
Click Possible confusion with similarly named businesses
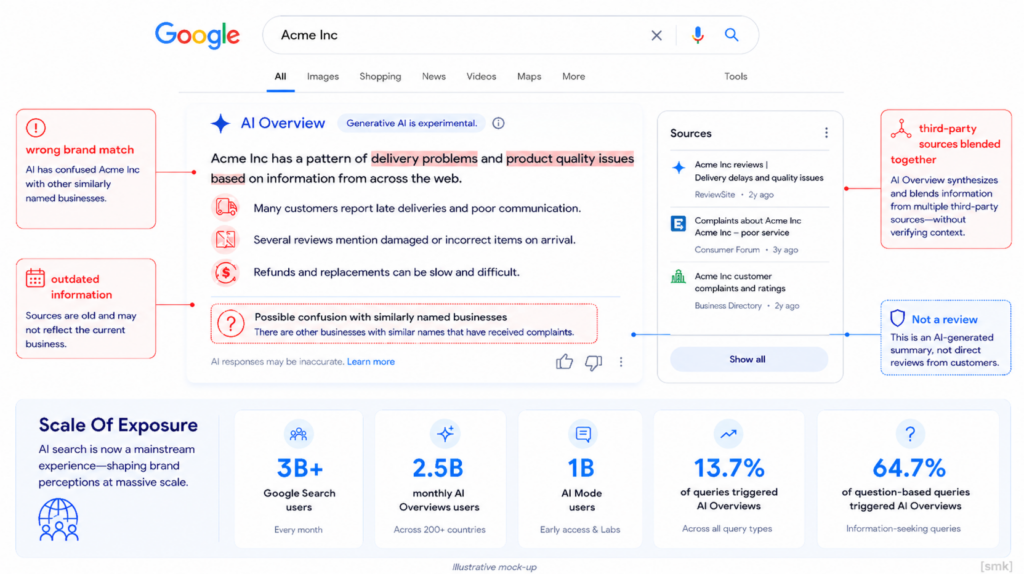pos(381,317)
